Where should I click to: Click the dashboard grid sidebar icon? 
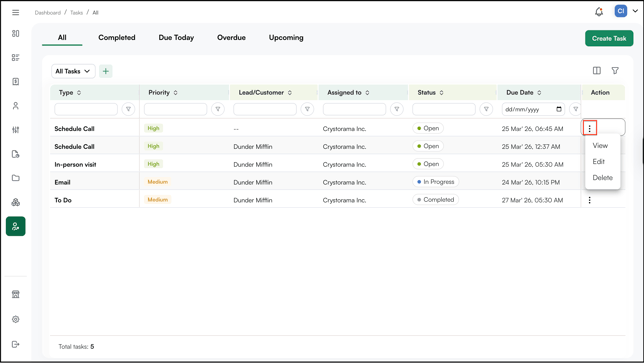16,33
